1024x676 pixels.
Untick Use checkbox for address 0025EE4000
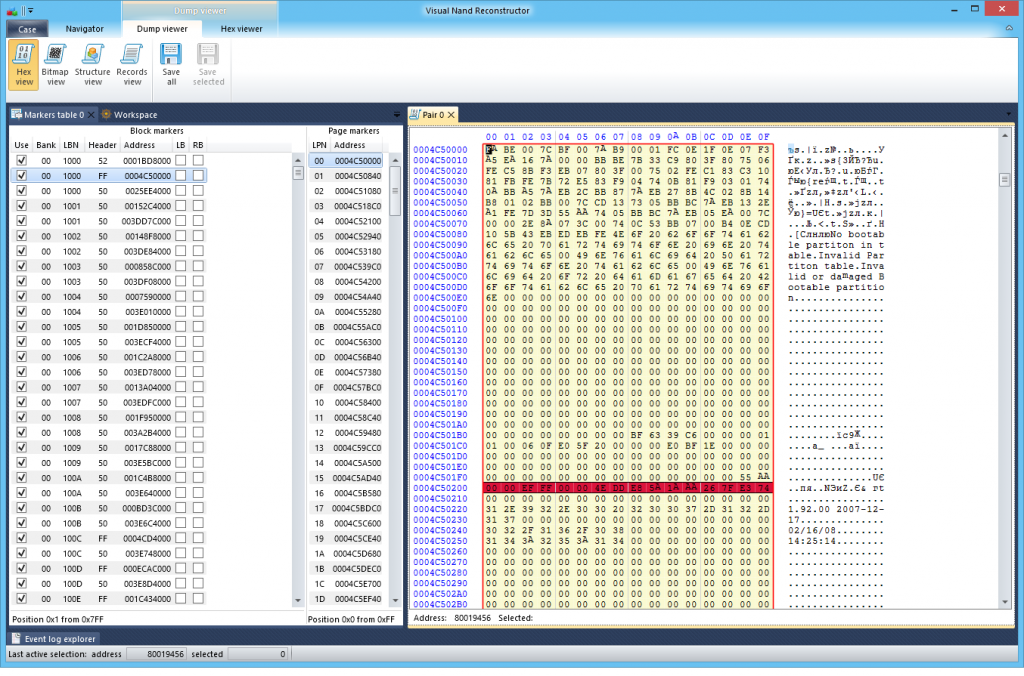22,191
